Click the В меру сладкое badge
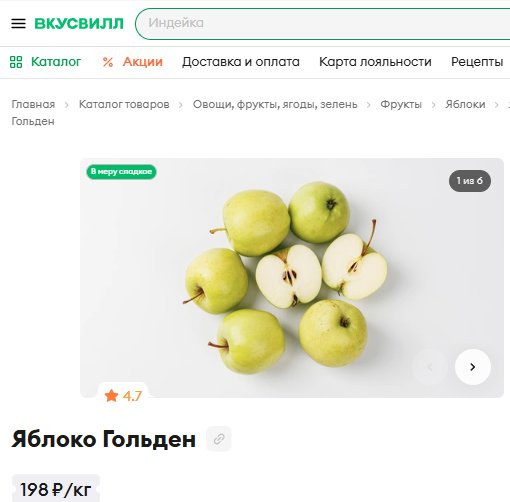Viewport: 510px width, 502px height. click(121, 172)
